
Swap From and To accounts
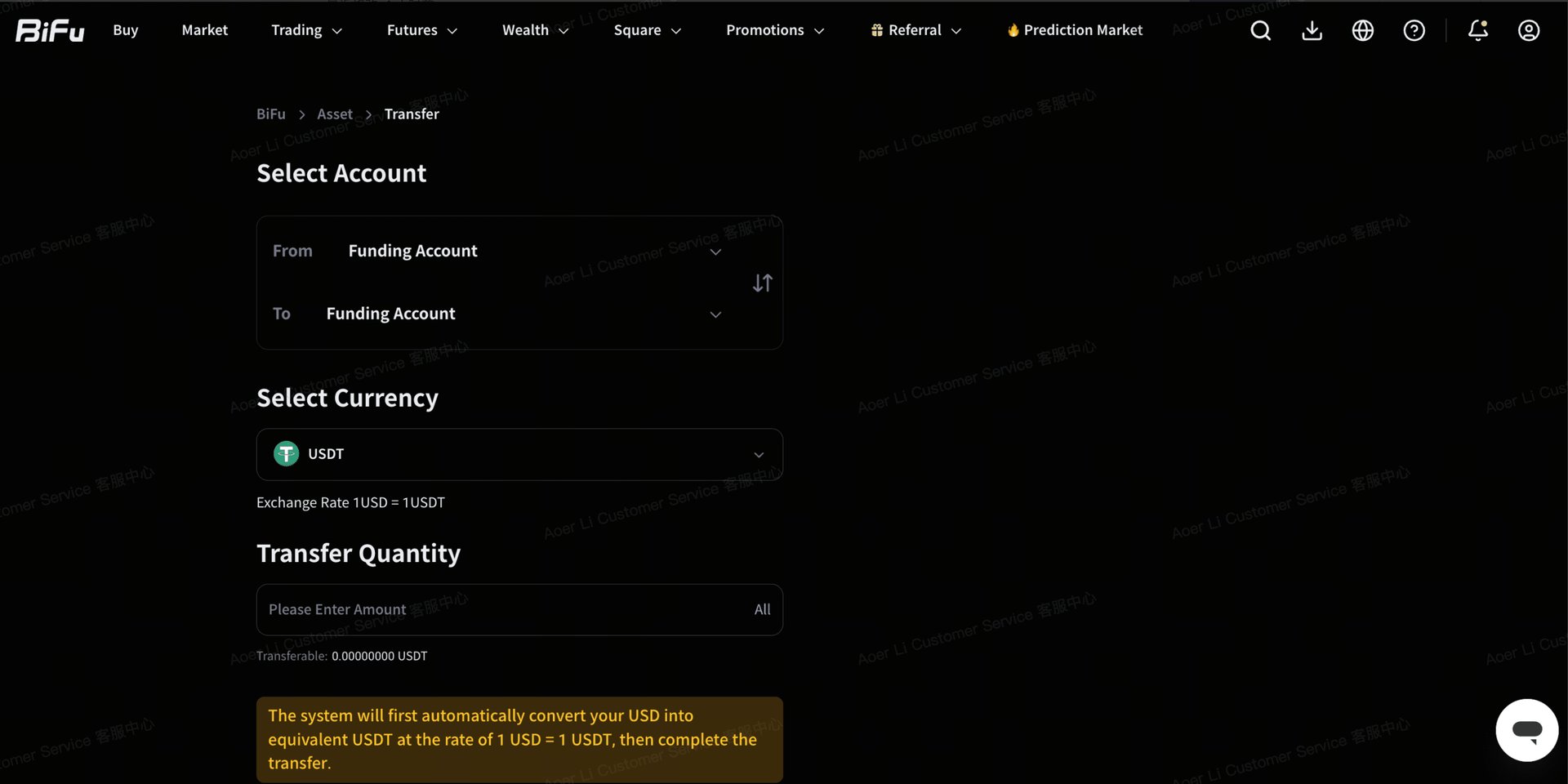tap(763, 283)
